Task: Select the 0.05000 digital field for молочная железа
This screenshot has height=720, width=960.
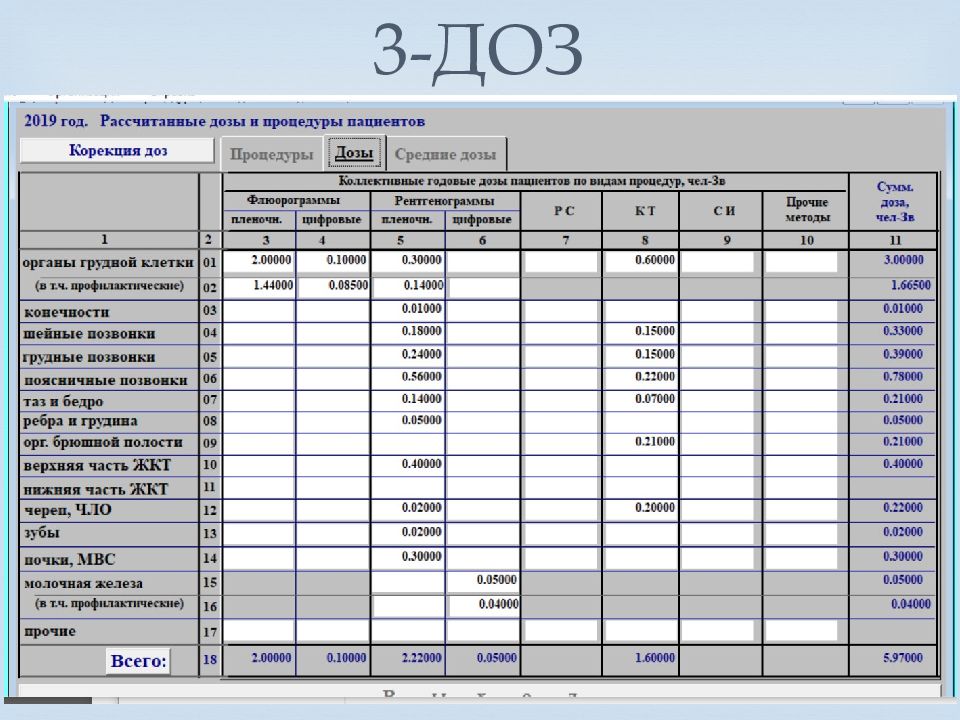Action: click(x=483, y=581)
